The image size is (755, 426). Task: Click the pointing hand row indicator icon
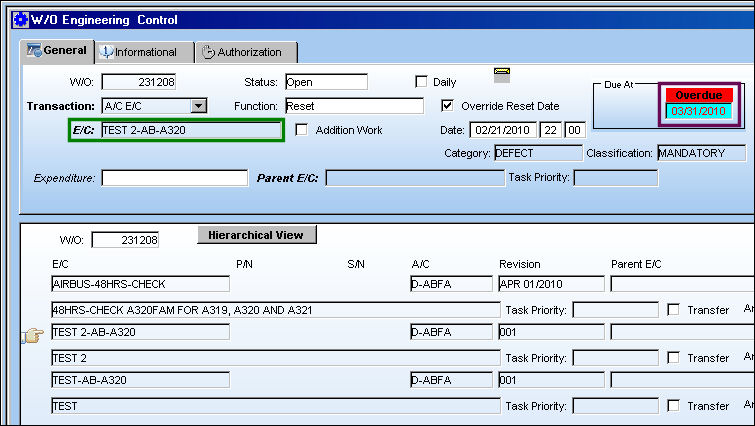(32, 335)
